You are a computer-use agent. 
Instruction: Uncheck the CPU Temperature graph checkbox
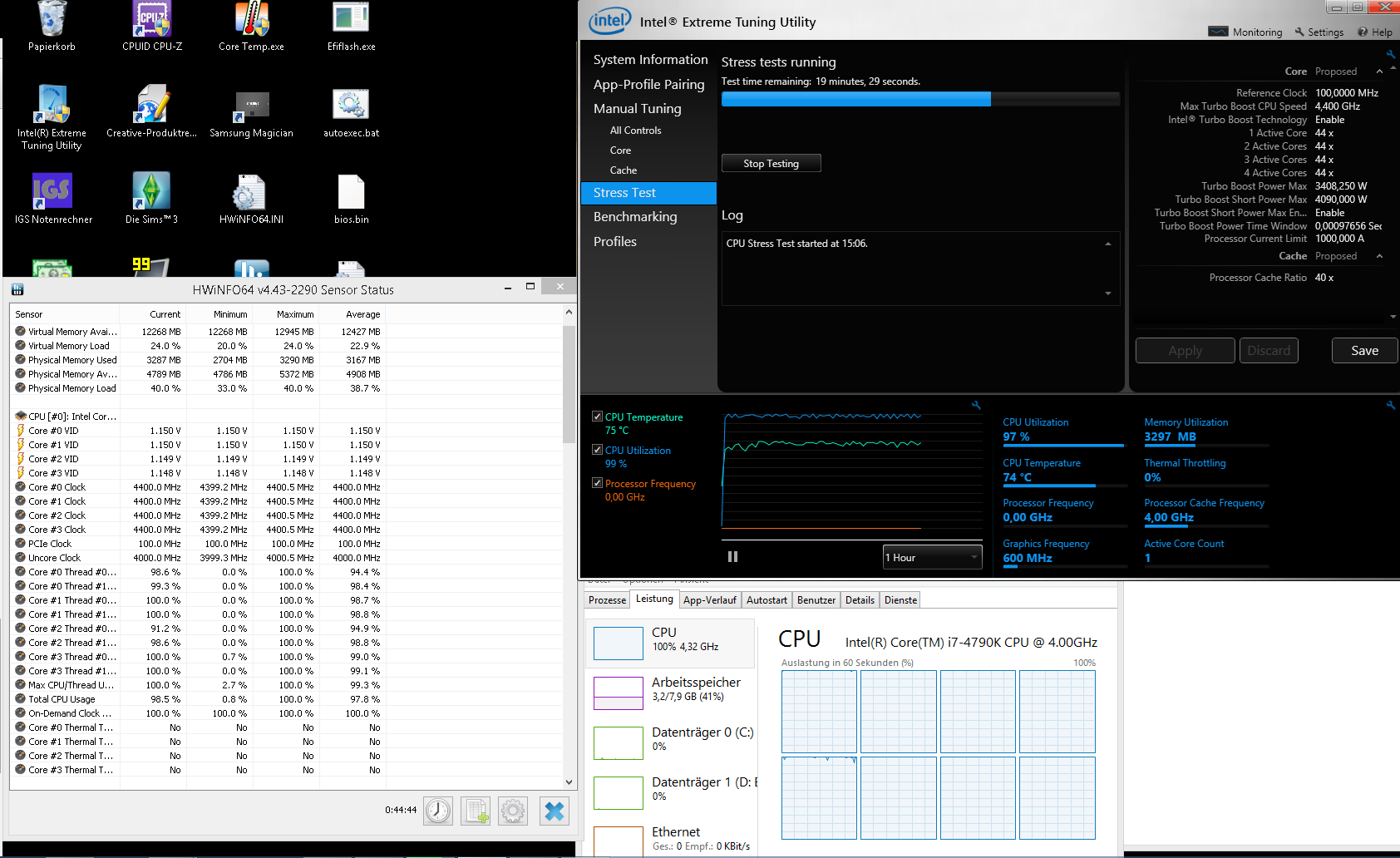tap(597, 417)
